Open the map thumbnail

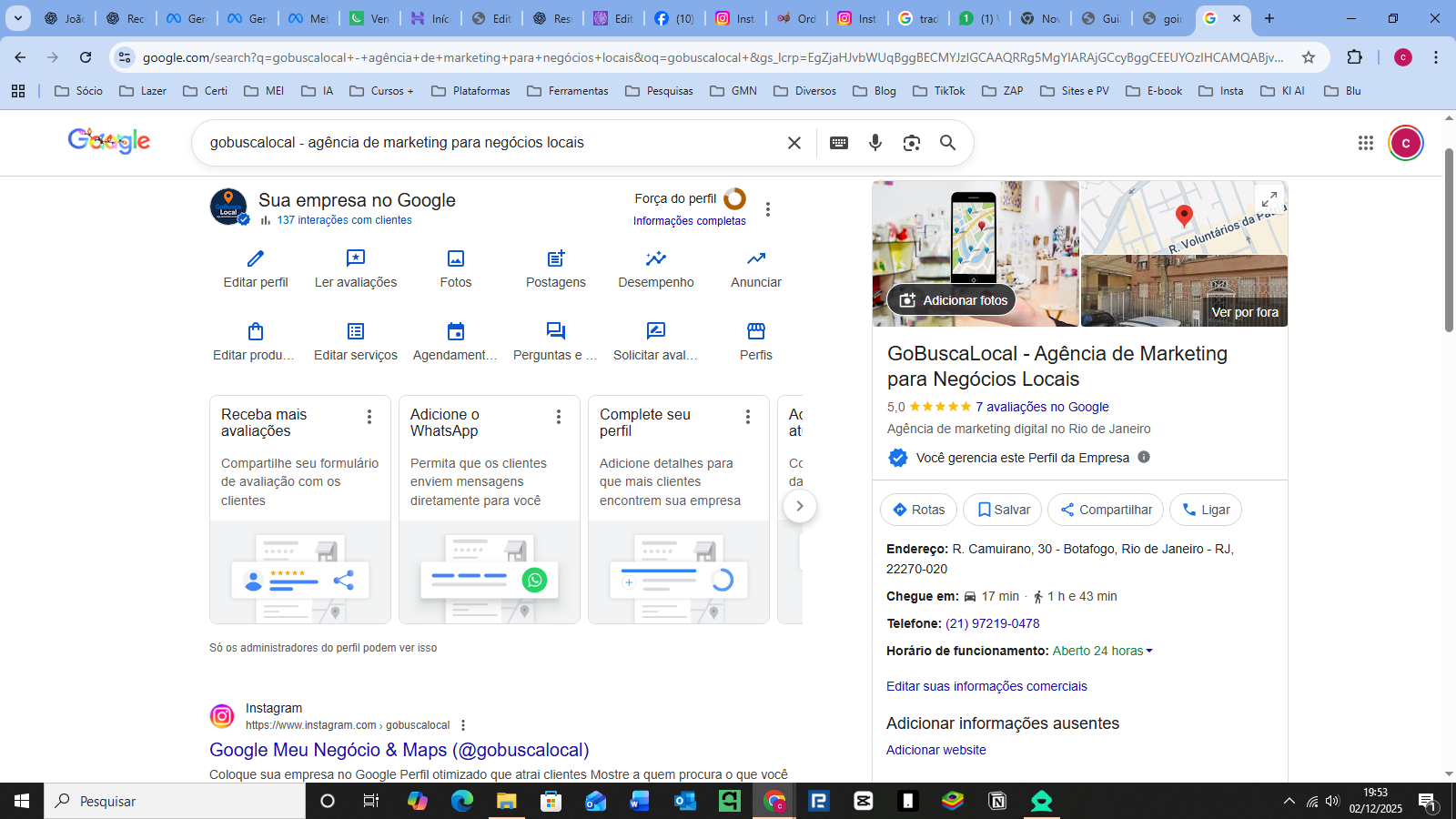click(1184, 217)
